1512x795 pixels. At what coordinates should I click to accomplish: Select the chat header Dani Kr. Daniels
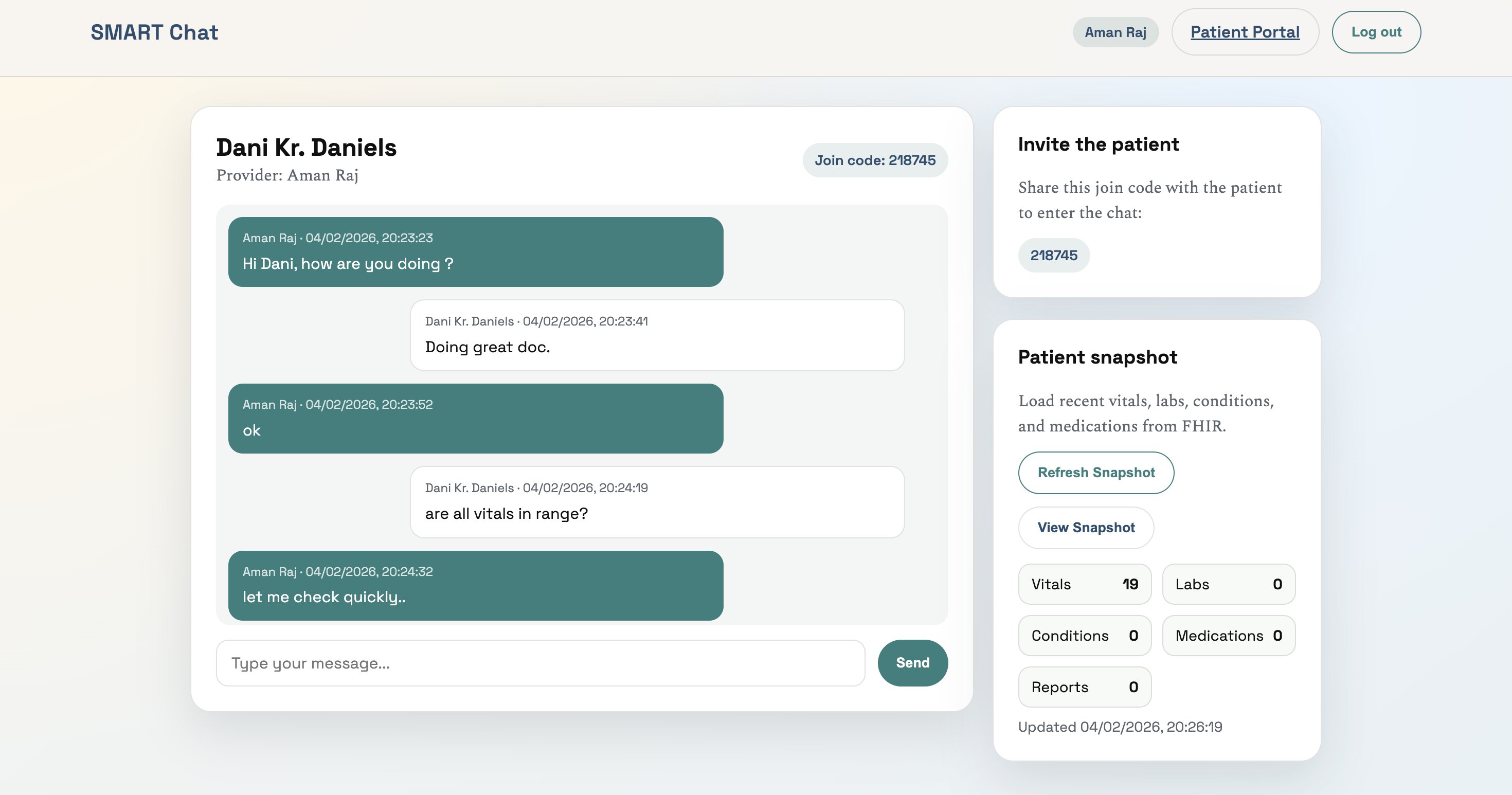[307, 148]
